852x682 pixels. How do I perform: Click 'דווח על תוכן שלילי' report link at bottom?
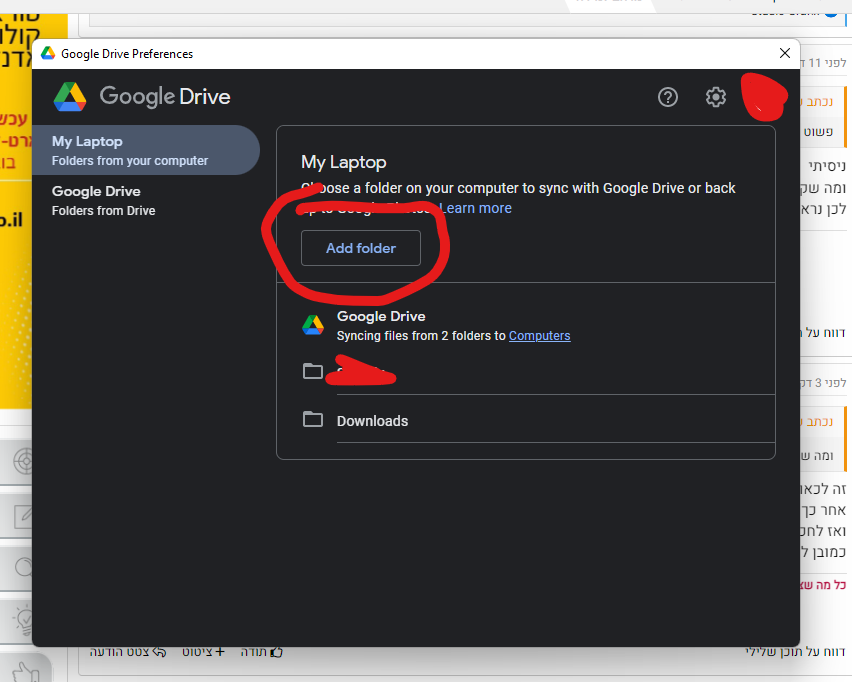click(x=795, y=652)
